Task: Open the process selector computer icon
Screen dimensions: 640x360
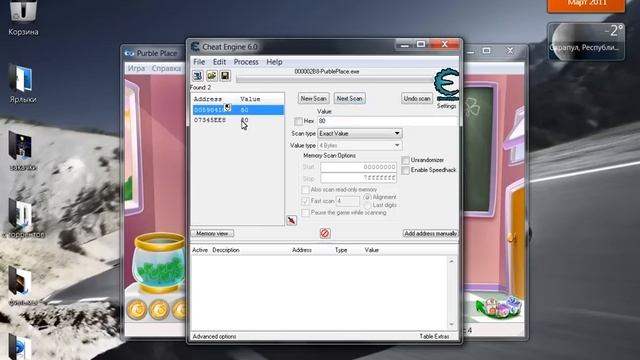Action: [198, 76]
